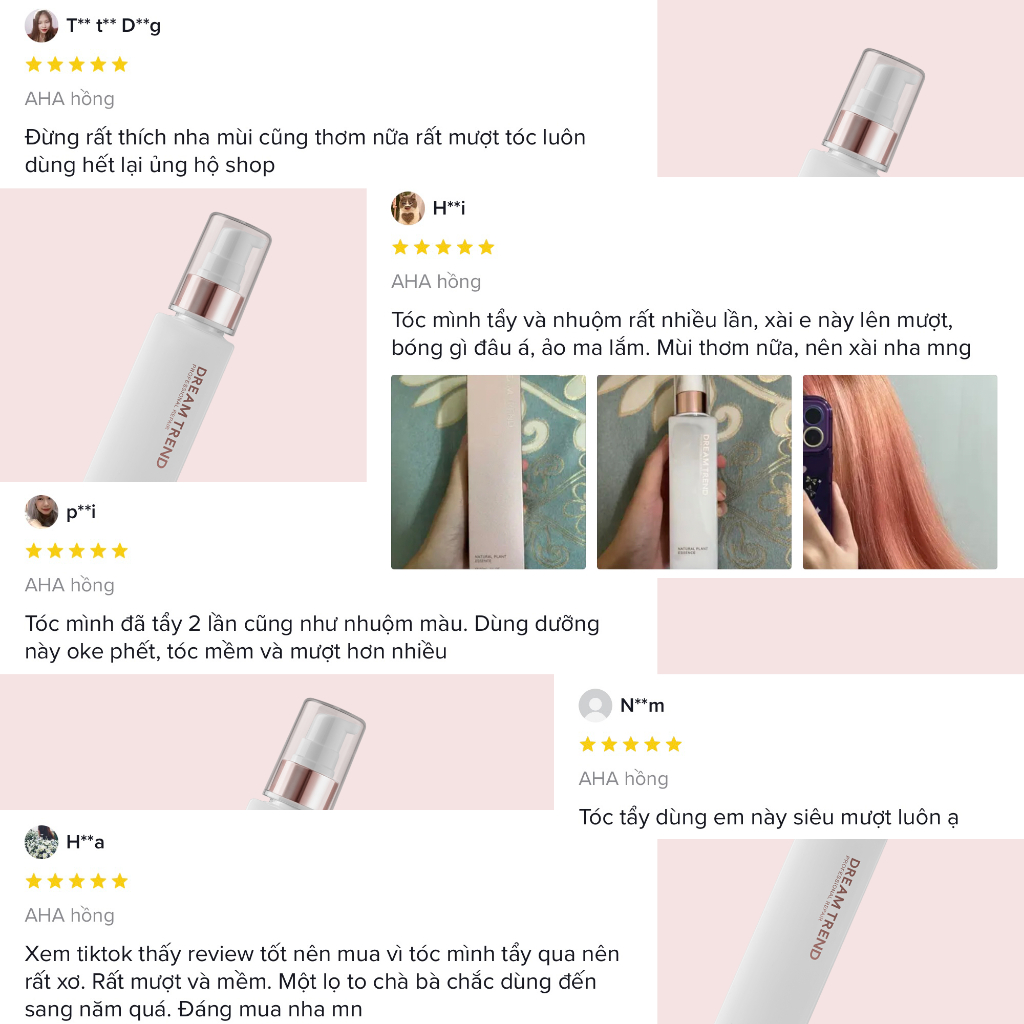Open the pink dyed hair photo

tap(900, 472)
